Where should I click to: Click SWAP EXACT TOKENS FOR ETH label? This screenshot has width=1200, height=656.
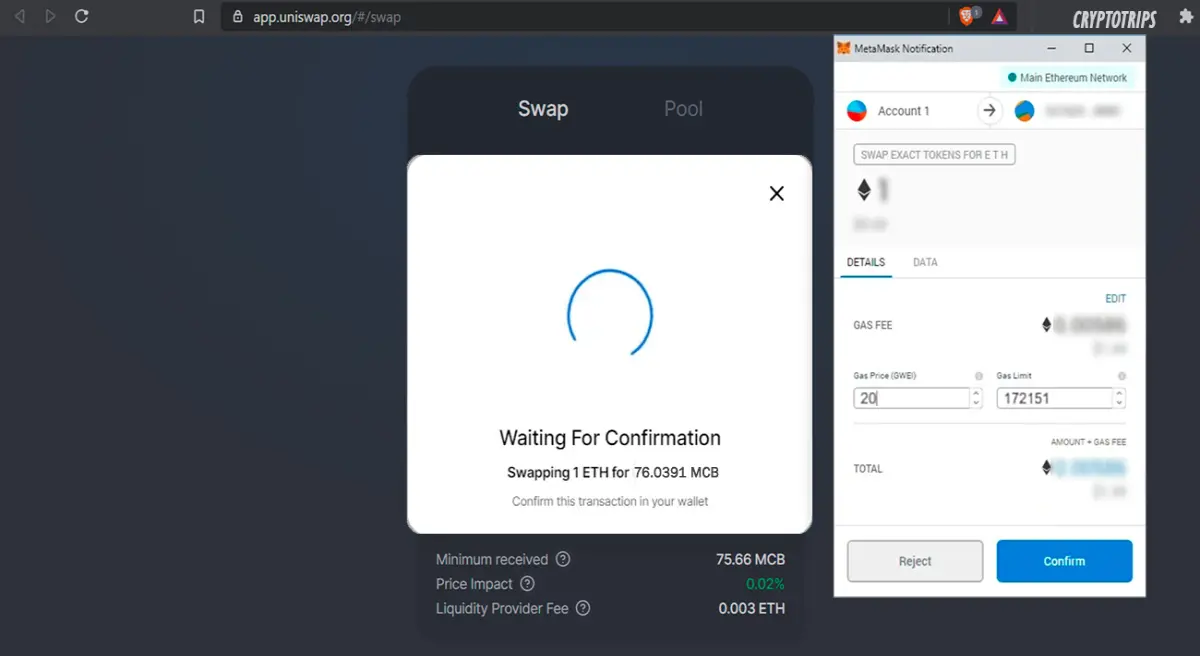point(934,155)
